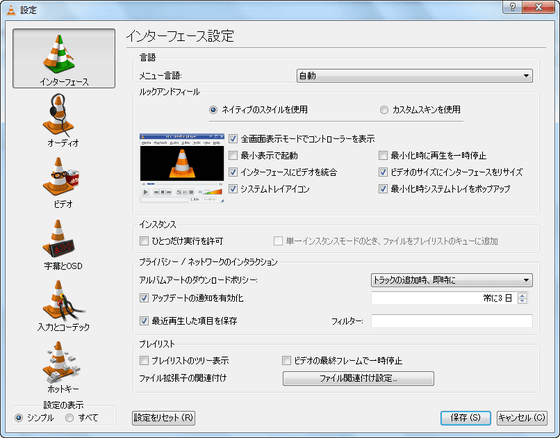Increase the update notification days stepper

click(522, 295)
